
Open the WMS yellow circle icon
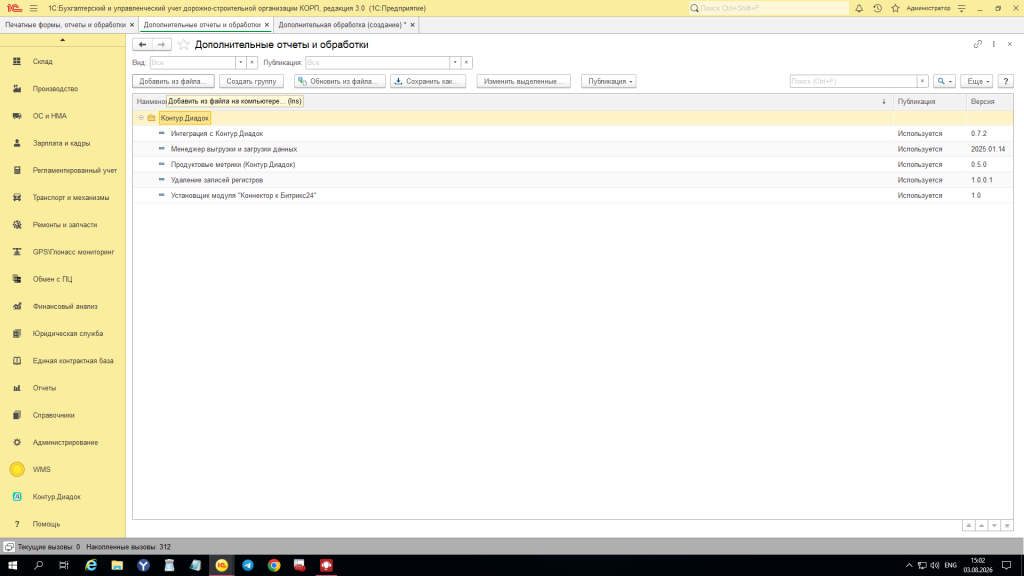[x=17, y=470]
